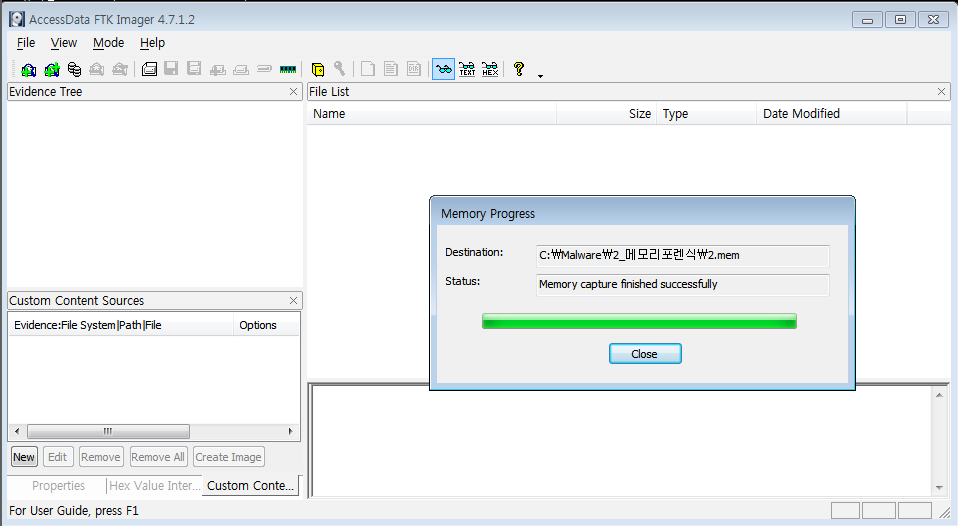This screenshot has height=526, width=958.
Task: Click the Remove Evidence Item icon
Action: pos(97,69)
